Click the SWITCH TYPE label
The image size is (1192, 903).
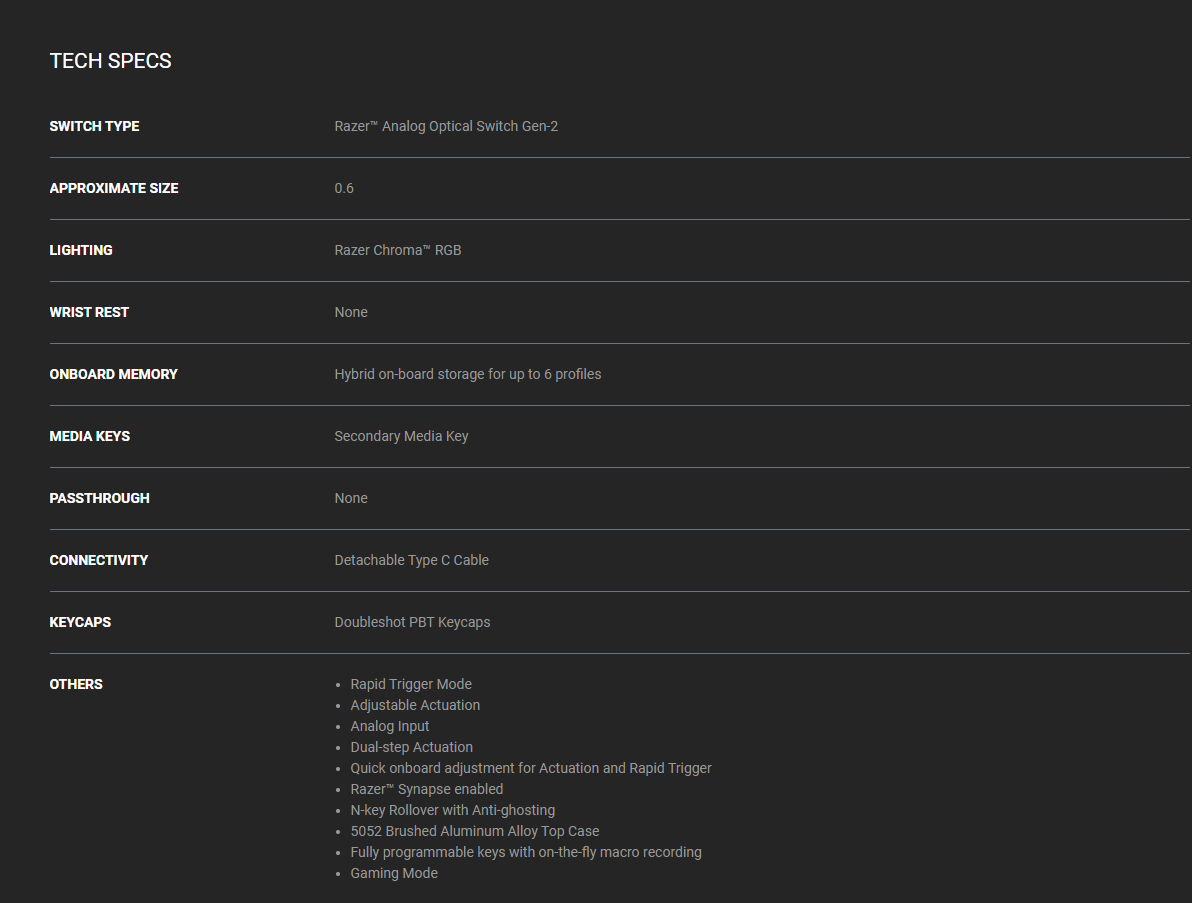[94, 126]
